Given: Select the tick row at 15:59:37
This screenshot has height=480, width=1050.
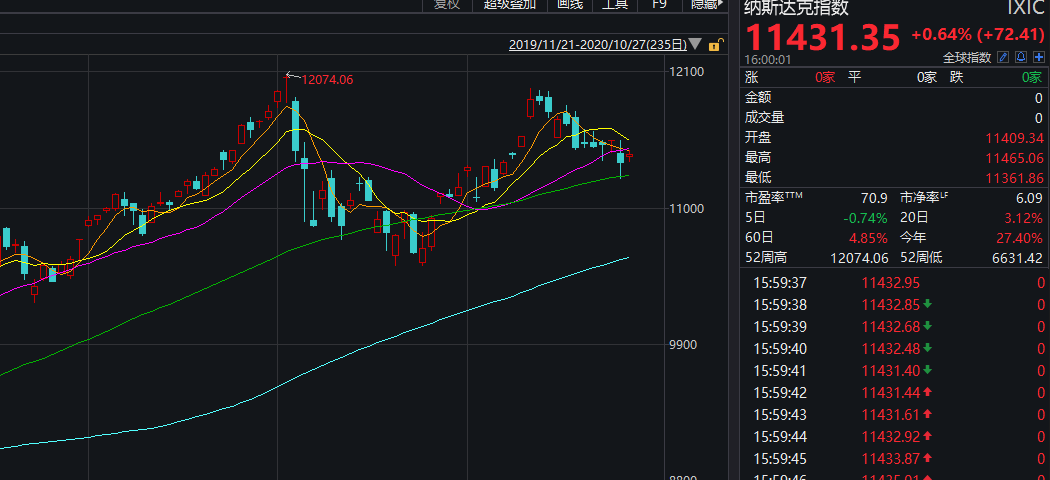Looking at the screenshot, I should point(895,283).
